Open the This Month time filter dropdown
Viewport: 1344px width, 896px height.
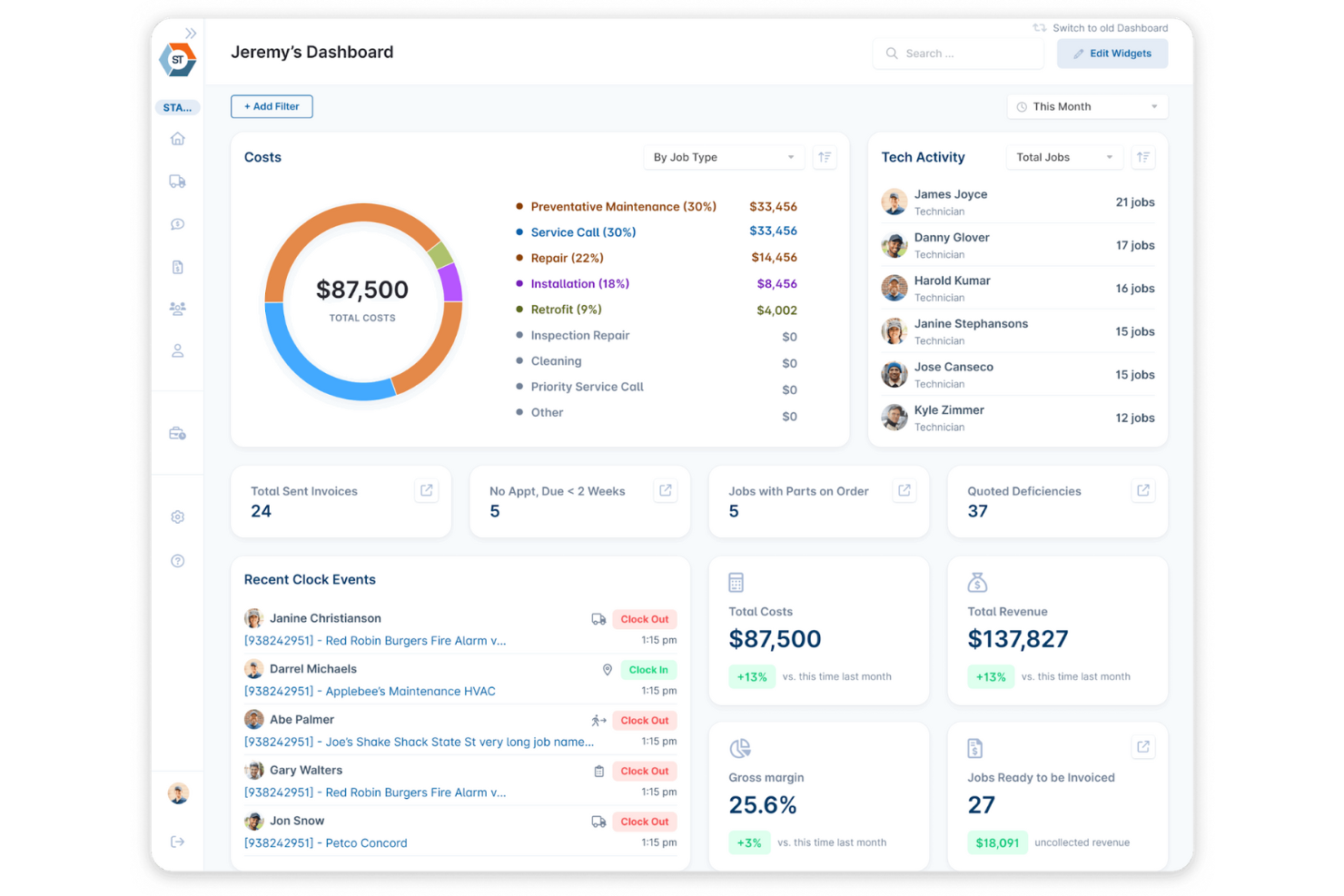[1086, 106]
